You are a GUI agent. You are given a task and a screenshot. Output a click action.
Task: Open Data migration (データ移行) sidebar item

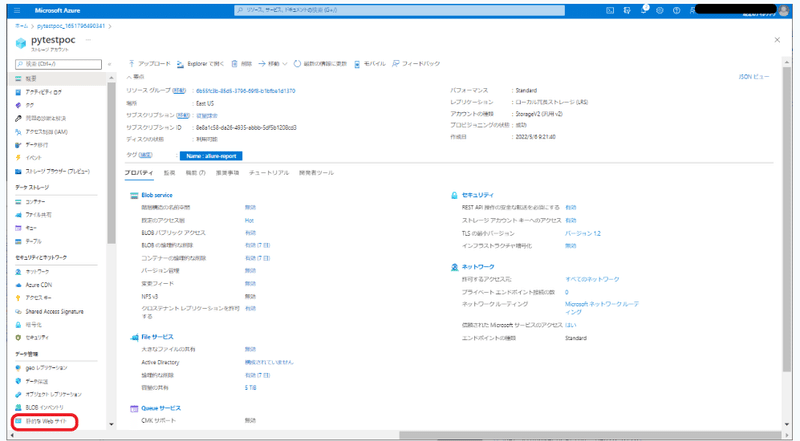point(37,145)
